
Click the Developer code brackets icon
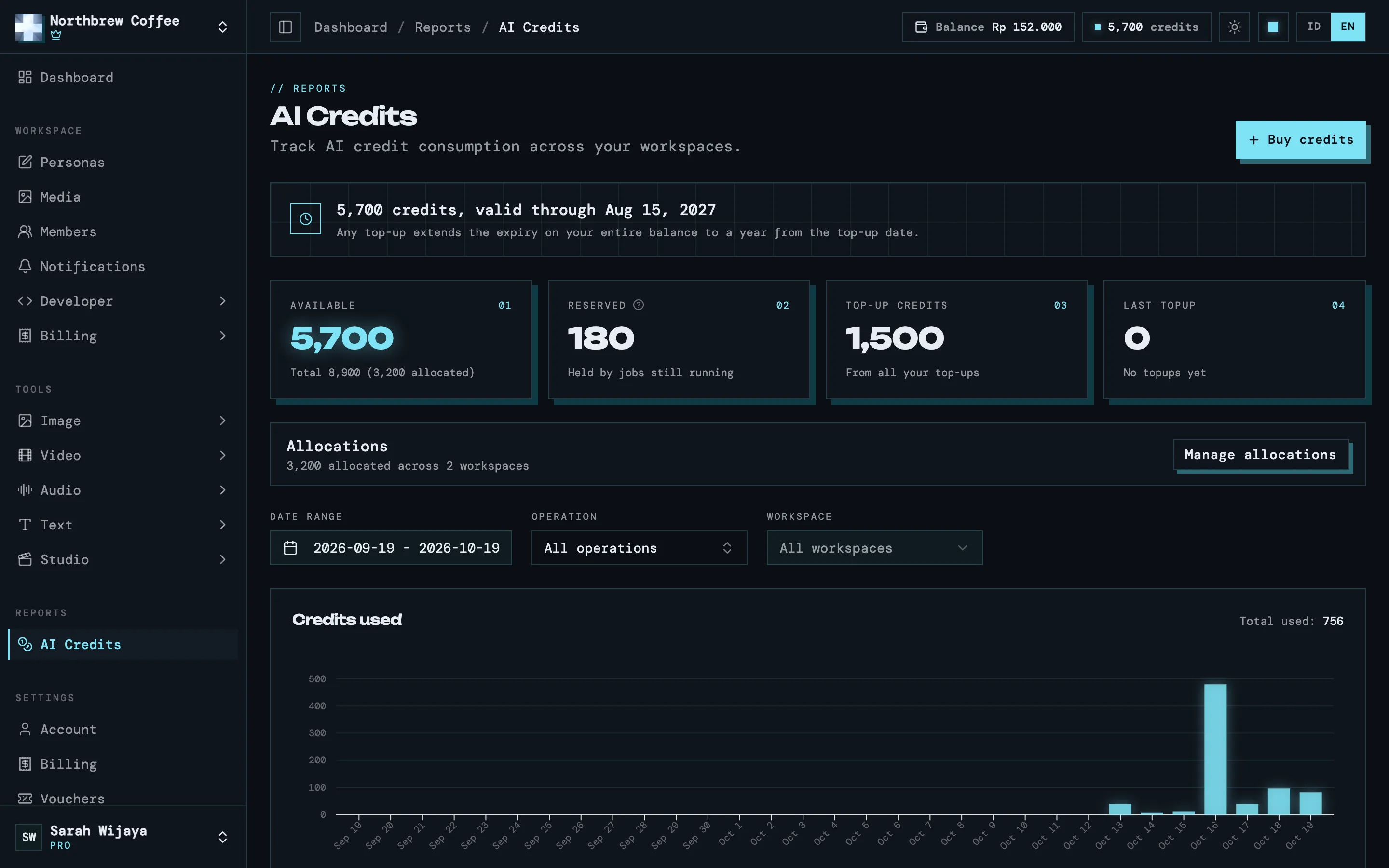[25, 301]
